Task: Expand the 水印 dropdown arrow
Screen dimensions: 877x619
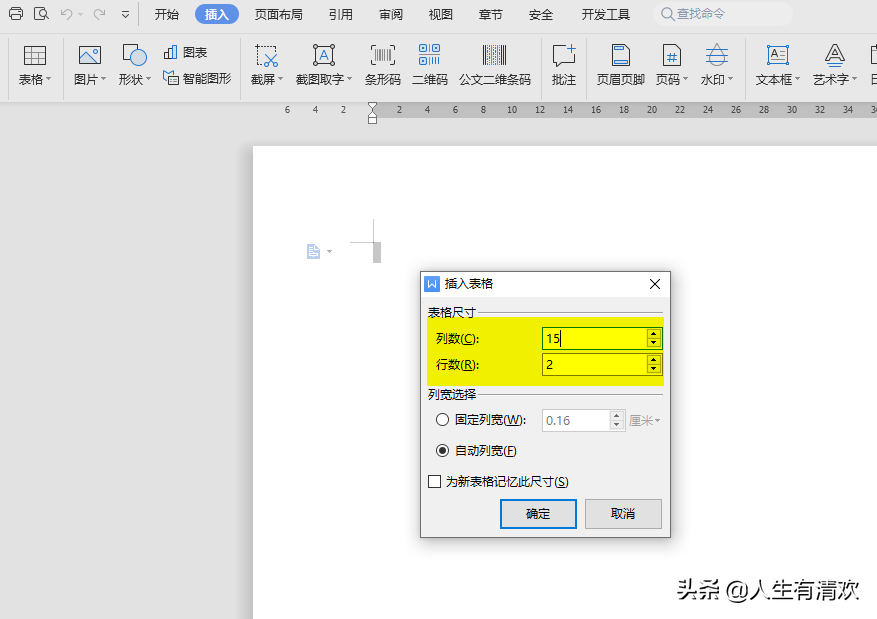Action: pos(730,79)
